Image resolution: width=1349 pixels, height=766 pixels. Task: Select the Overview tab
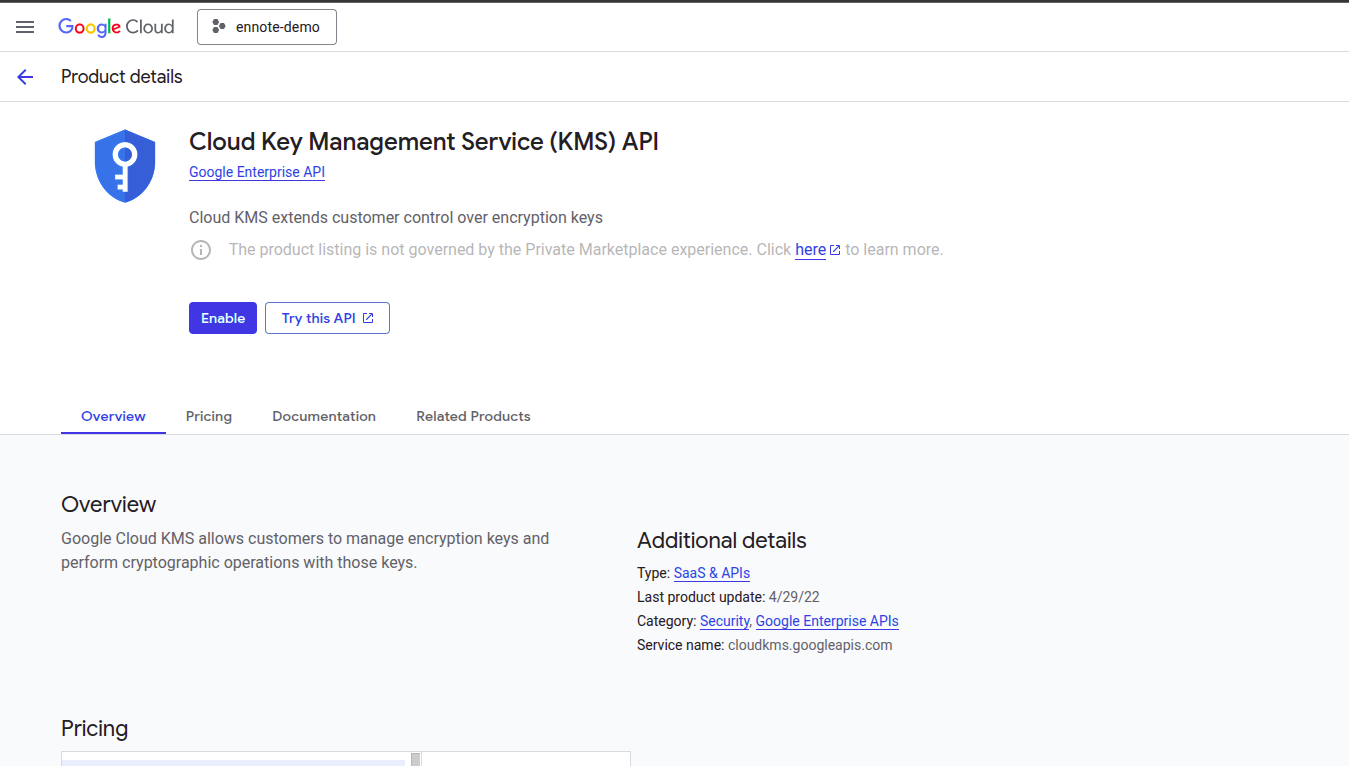point(113,416)
